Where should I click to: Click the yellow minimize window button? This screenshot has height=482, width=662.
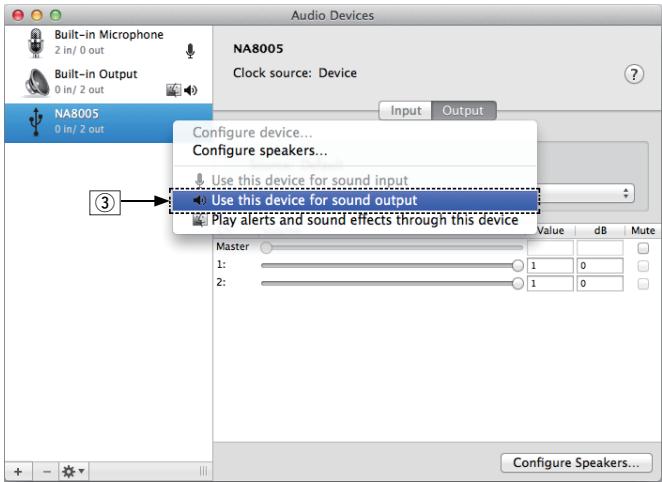click(x=37, y=16)
